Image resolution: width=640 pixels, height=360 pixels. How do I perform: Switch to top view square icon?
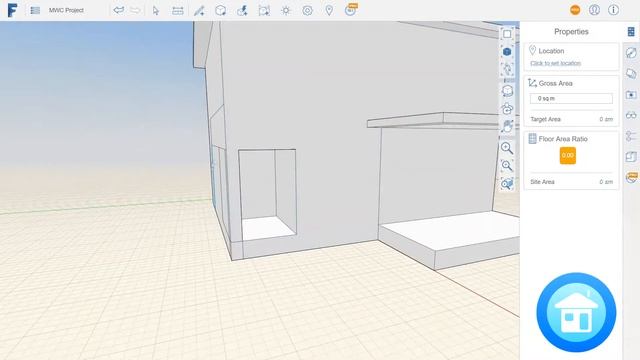click(507, 34)
